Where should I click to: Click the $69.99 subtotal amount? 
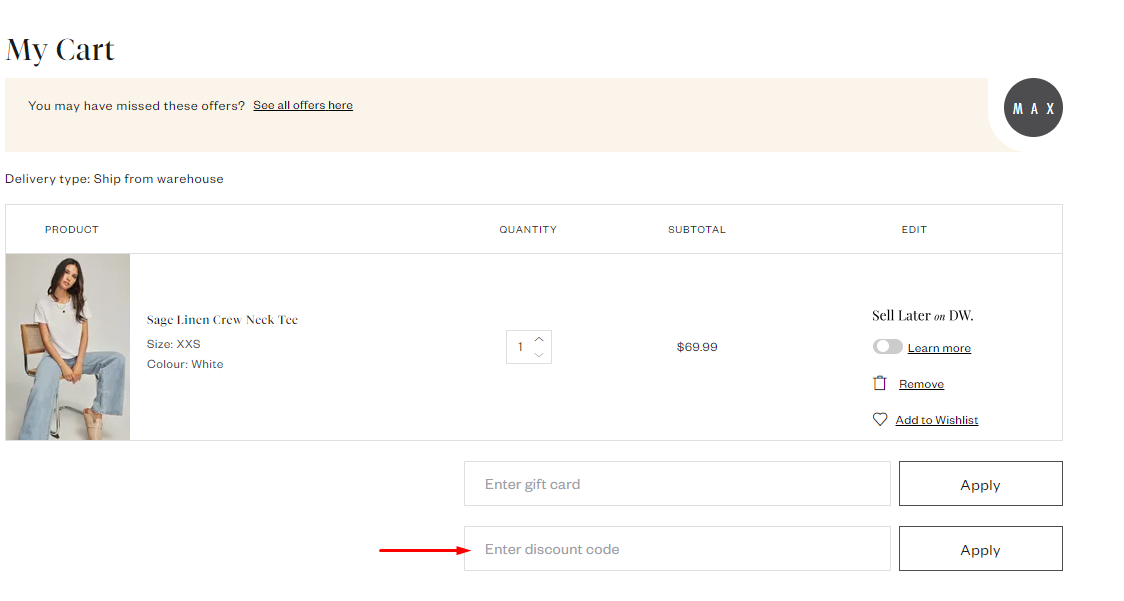[x=697, y=347]
